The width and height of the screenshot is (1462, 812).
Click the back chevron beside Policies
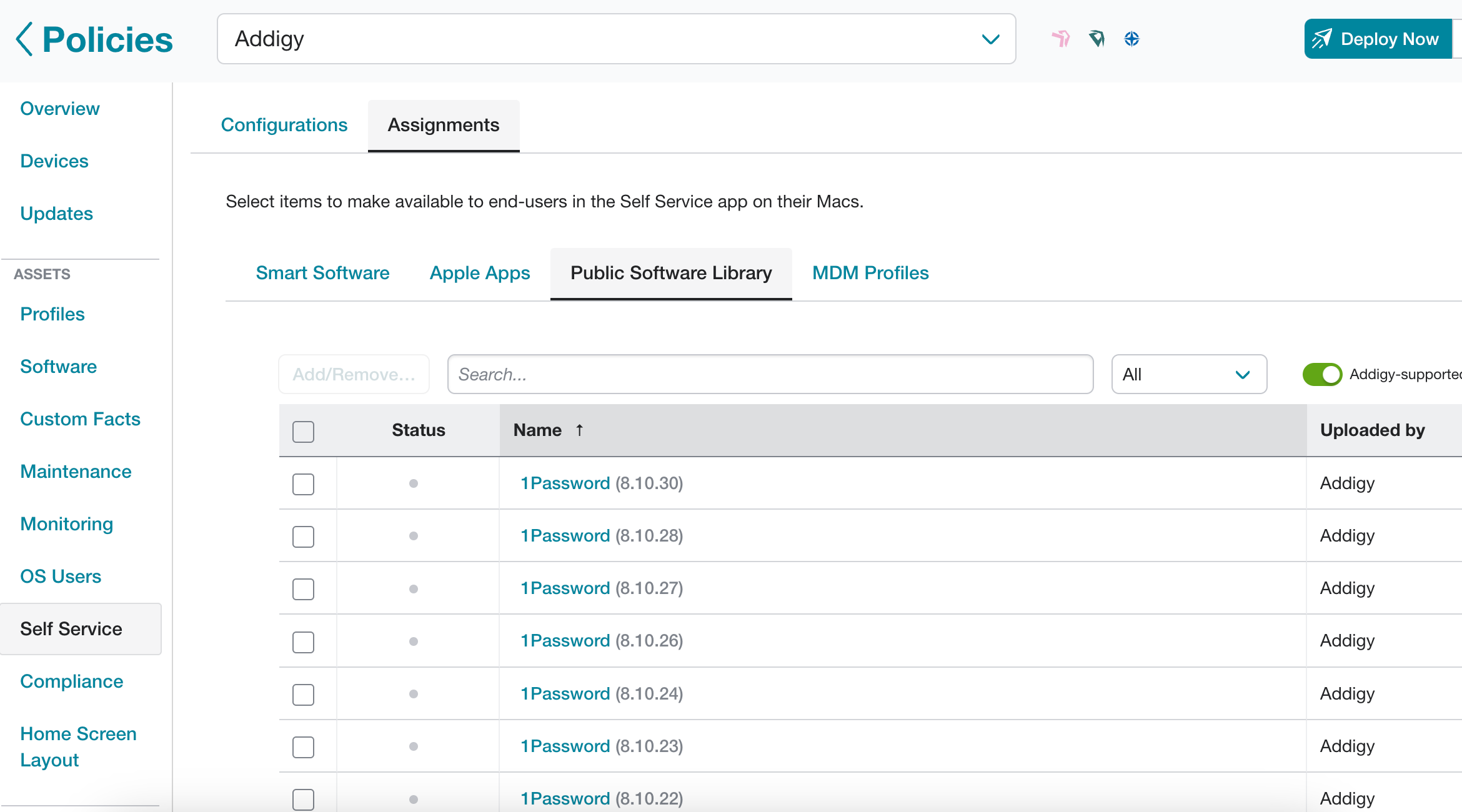(x=24, y=39)
